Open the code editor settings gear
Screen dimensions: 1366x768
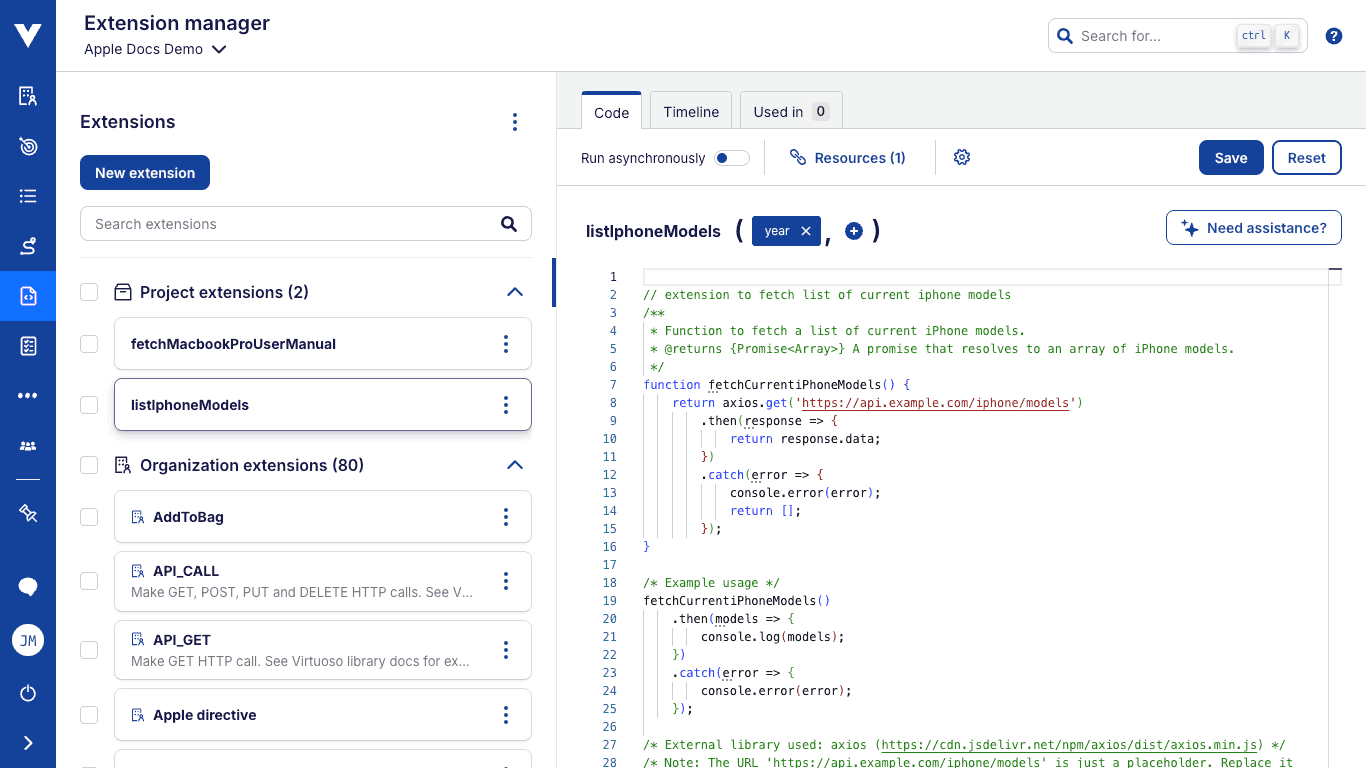click(x=962, y=157)
